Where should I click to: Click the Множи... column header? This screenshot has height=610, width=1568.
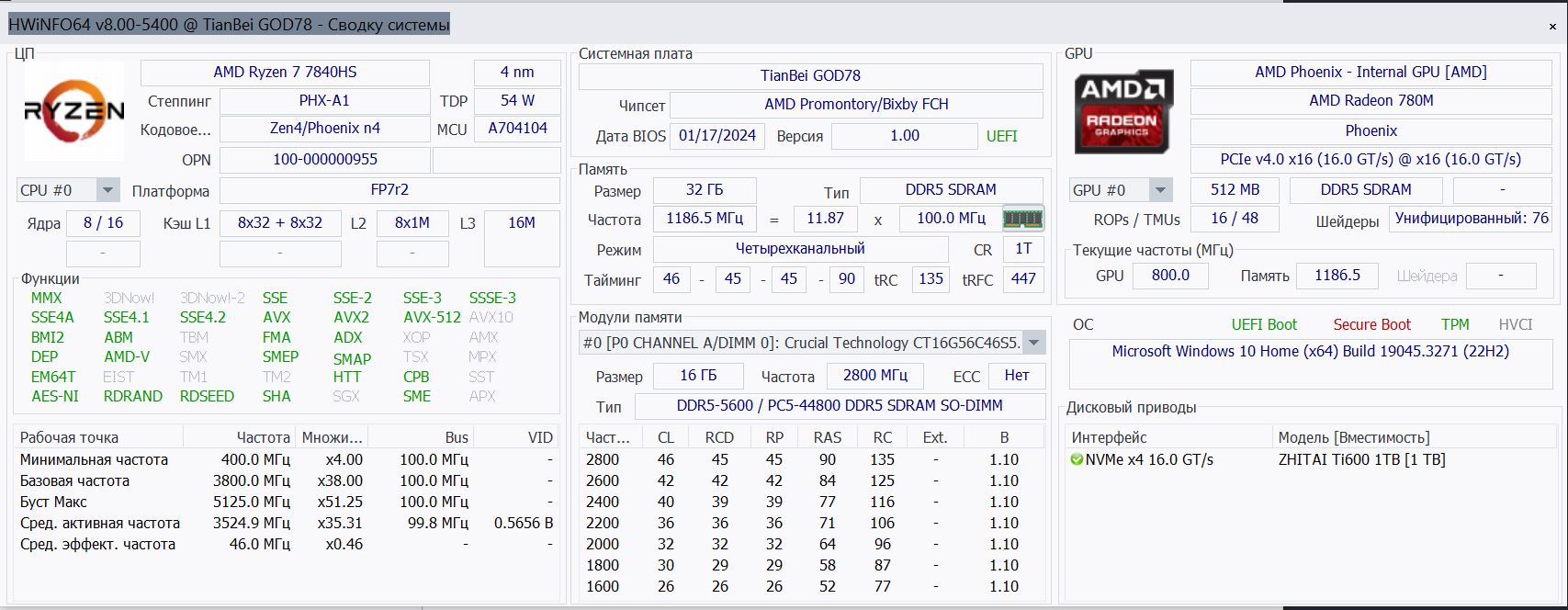333,438
